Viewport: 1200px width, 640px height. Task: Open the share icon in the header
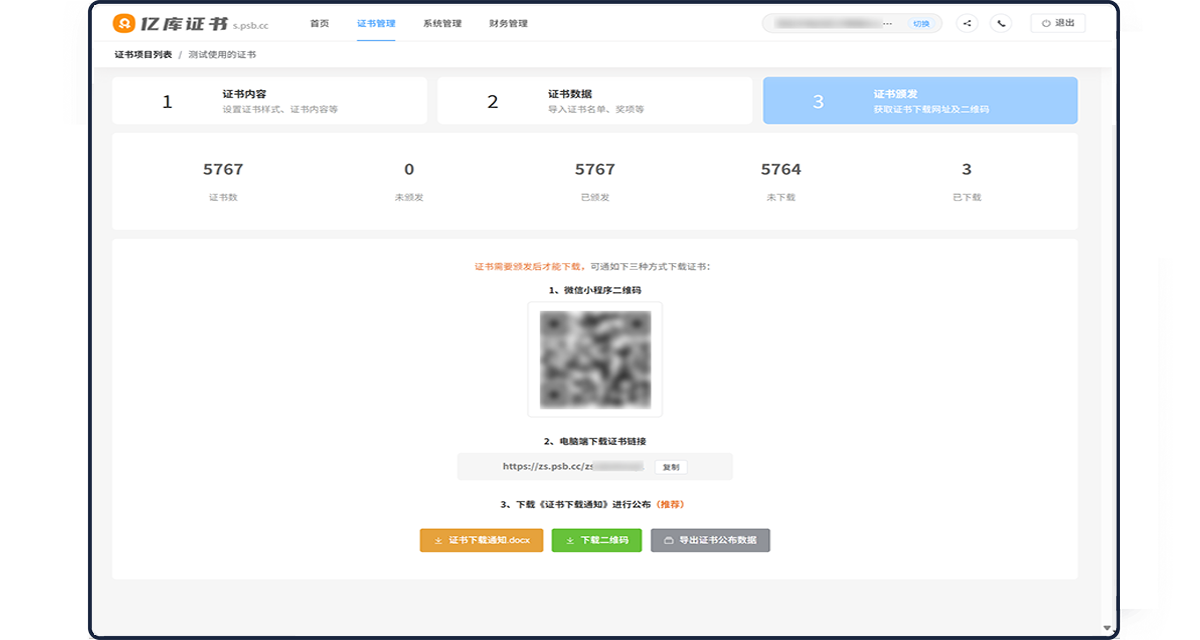click(x=967, y=23)
